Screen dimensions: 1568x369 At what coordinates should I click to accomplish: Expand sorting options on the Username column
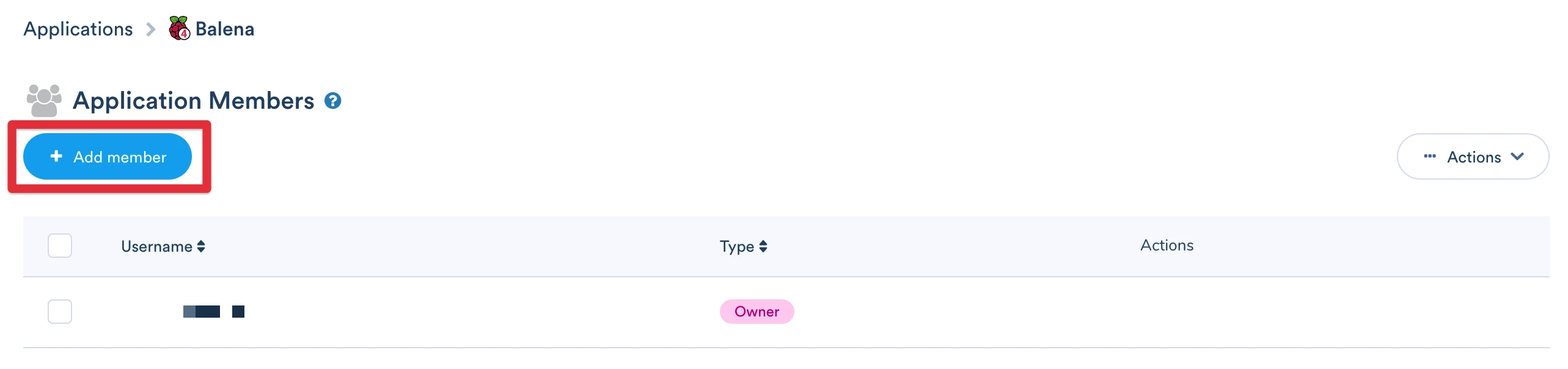point(201,246)
